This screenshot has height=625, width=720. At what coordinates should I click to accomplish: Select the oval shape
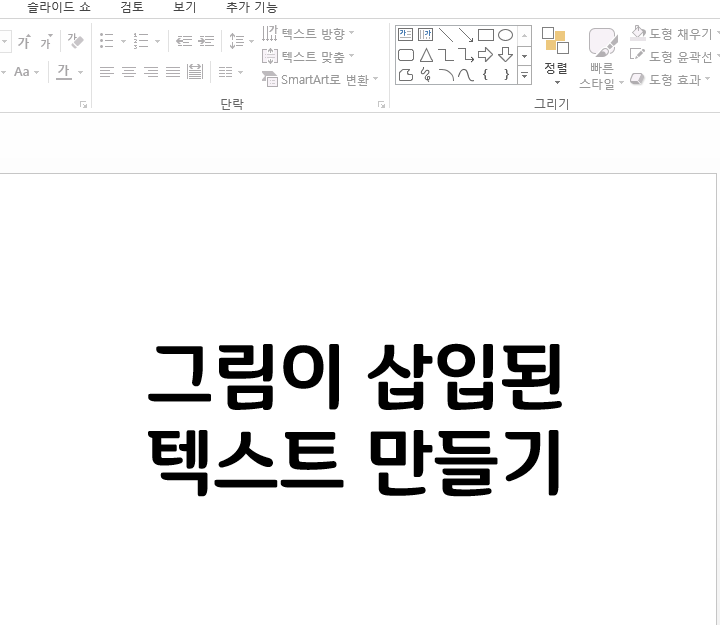(506, 35)
